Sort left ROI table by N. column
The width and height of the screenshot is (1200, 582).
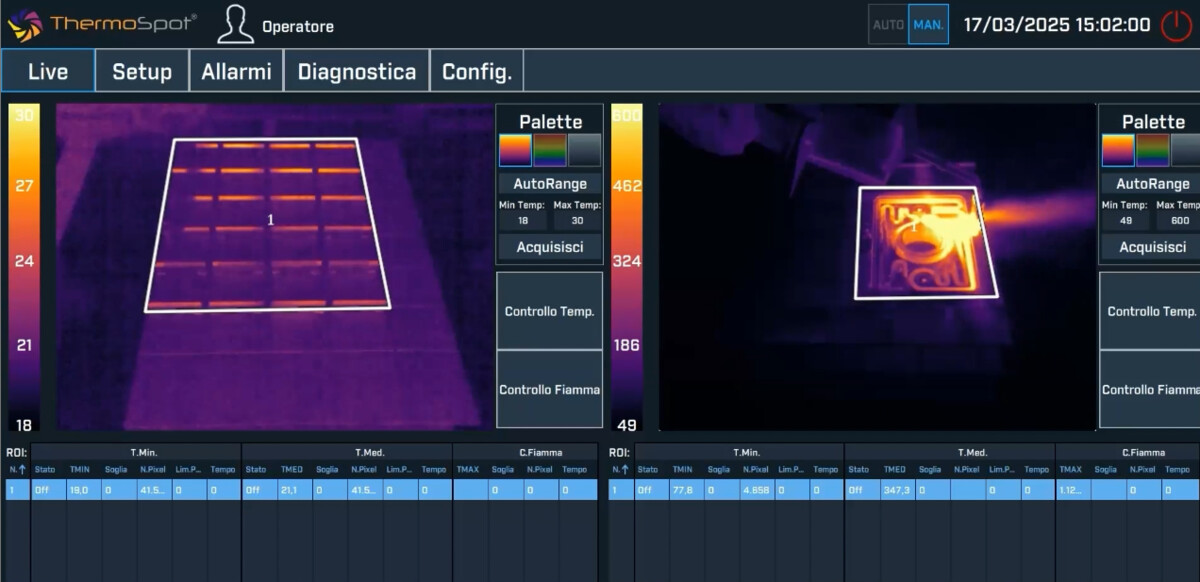click(x=17, y=469)
